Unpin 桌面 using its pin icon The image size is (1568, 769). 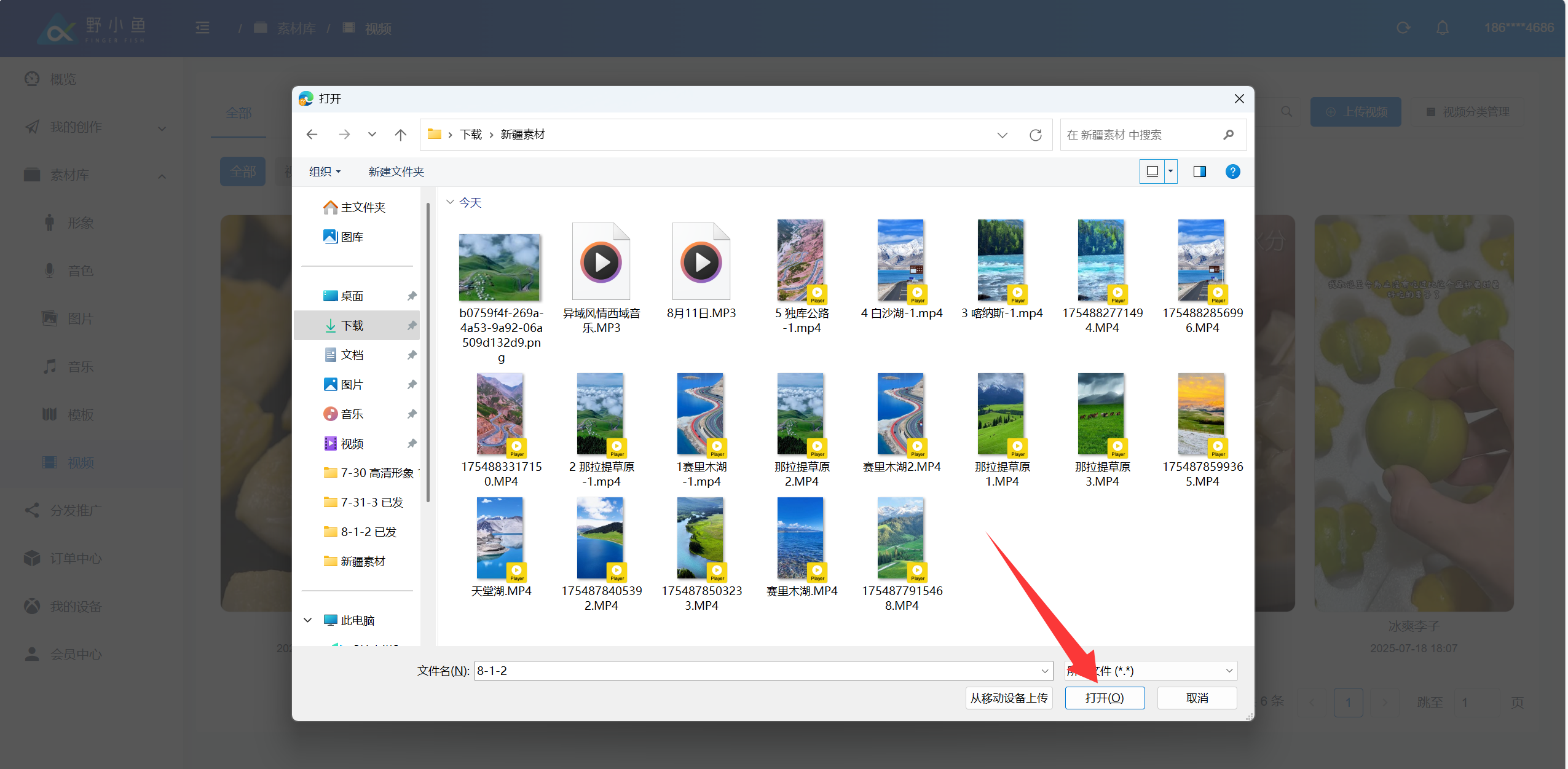tap(412, 296)
